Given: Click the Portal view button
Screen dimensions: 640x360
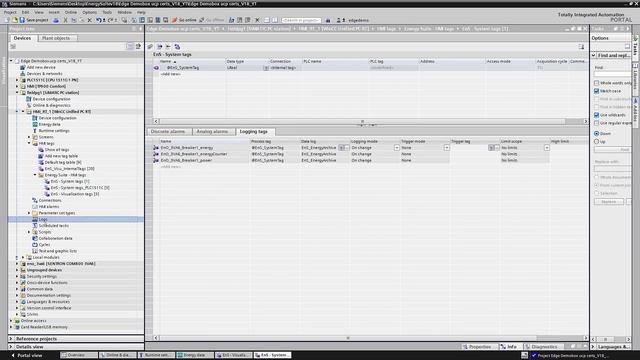Looking at the screenshot, I should click(27, 356).
